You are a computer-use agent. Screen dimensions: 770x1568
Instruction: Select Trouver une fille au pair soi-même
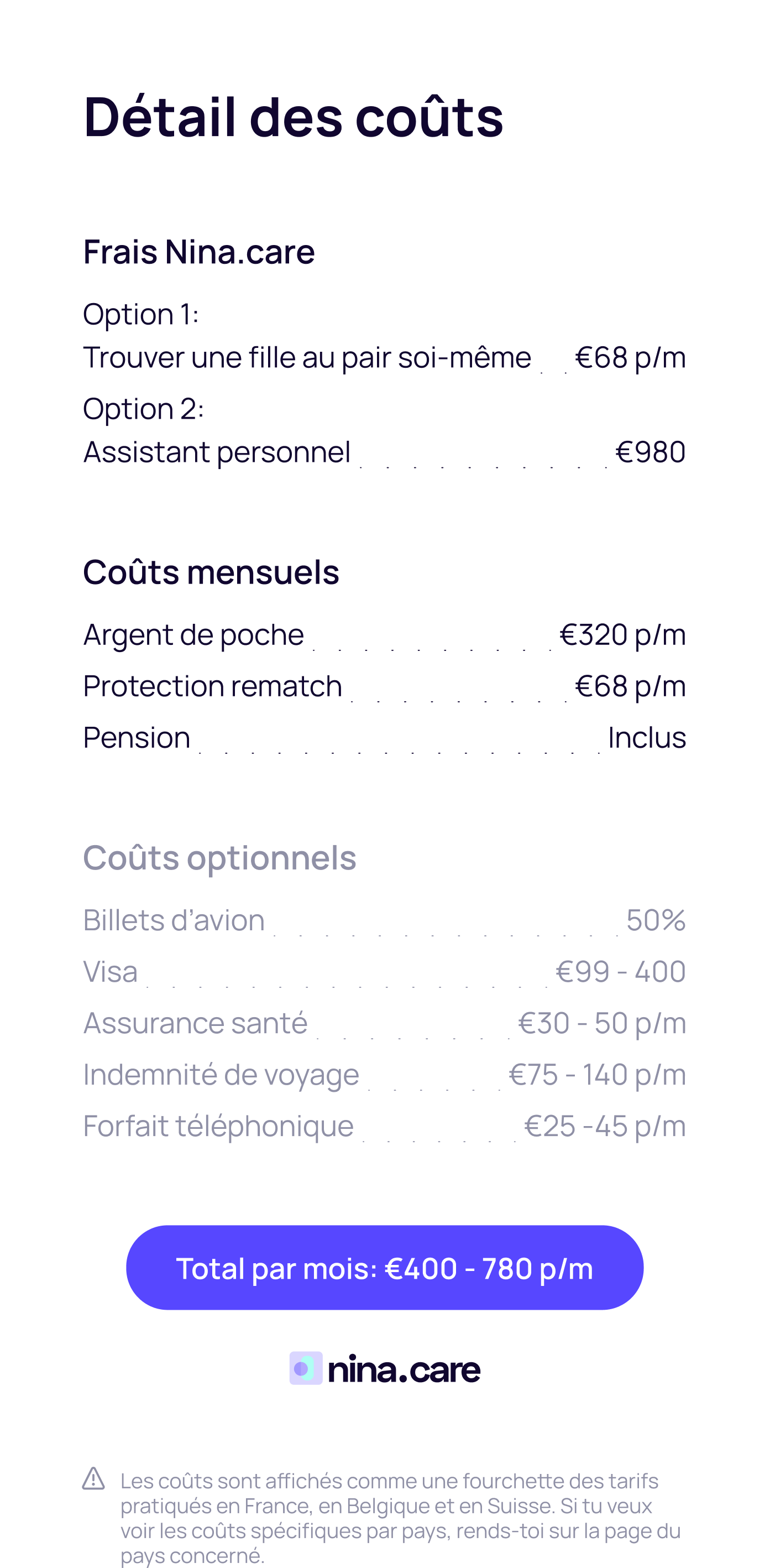pyautogui.click(x=307, y=357)
